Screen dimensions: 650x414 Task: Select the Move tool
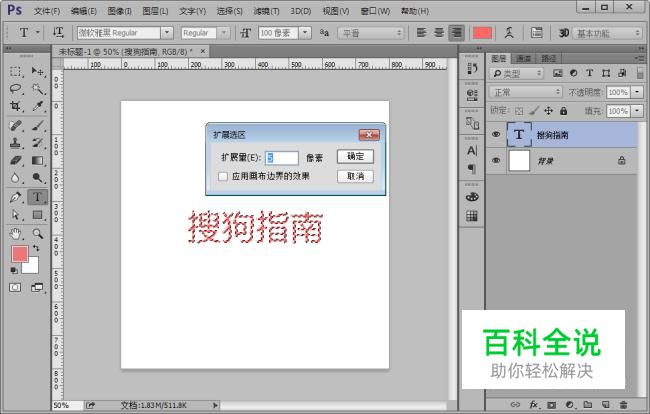[x=37, y=71]
